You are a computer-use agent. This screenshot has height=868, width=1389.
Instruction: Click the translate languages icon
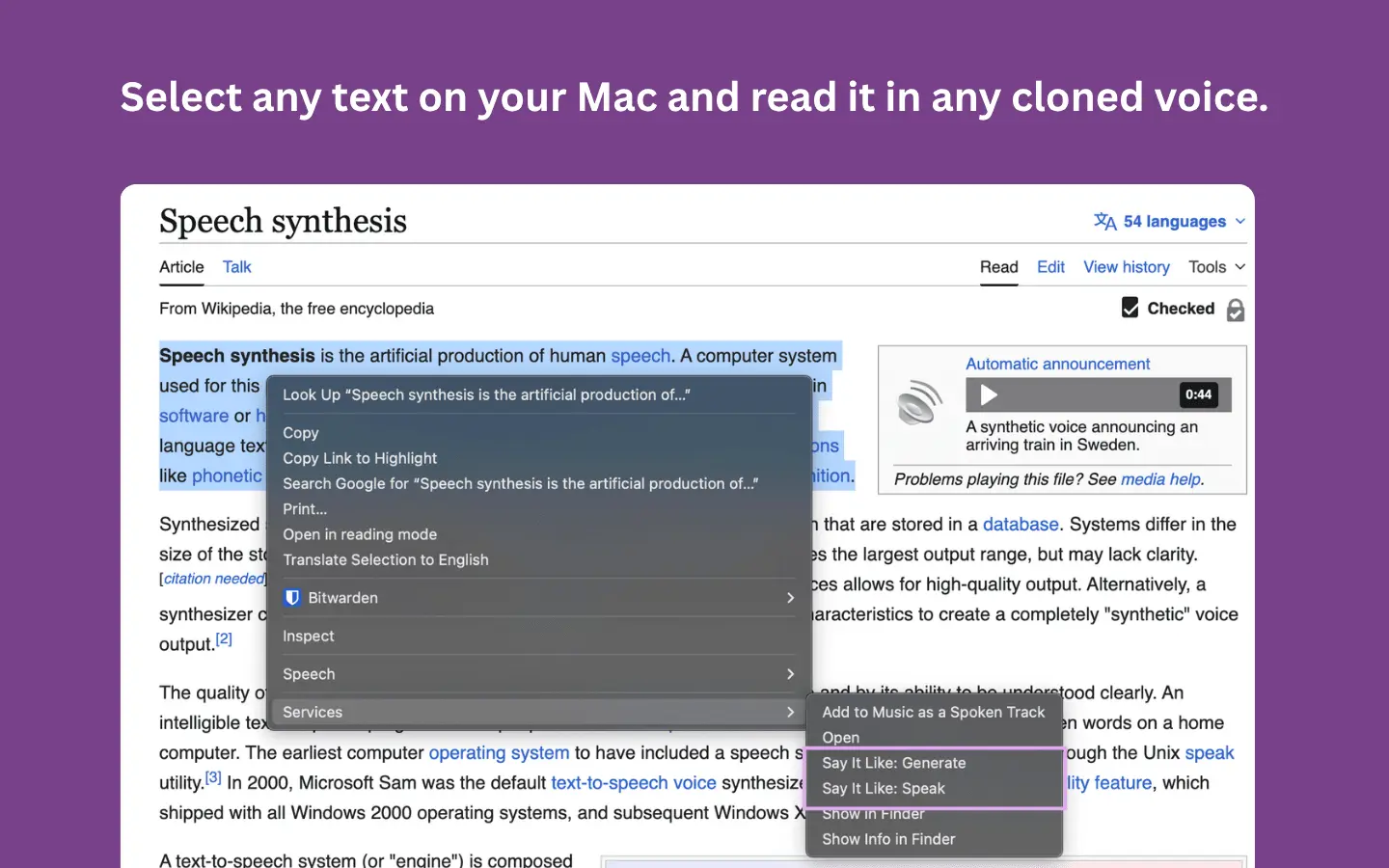[x=1104, y=222]
